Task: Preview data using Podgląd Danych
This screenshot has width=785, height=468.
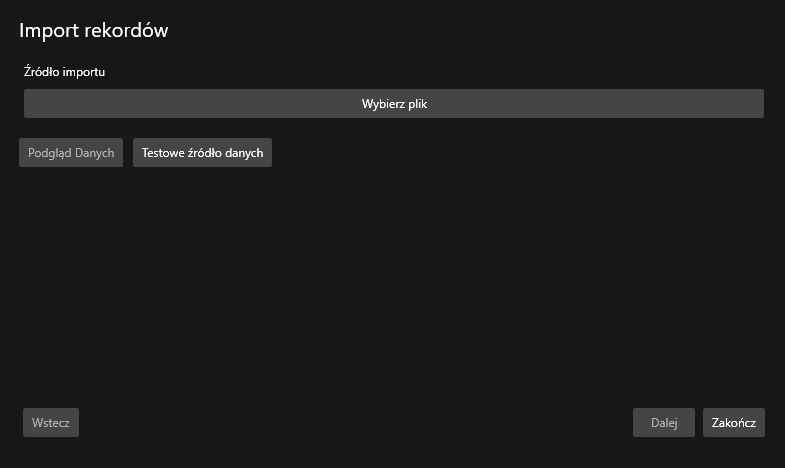Action: click(x=71, y=153)
